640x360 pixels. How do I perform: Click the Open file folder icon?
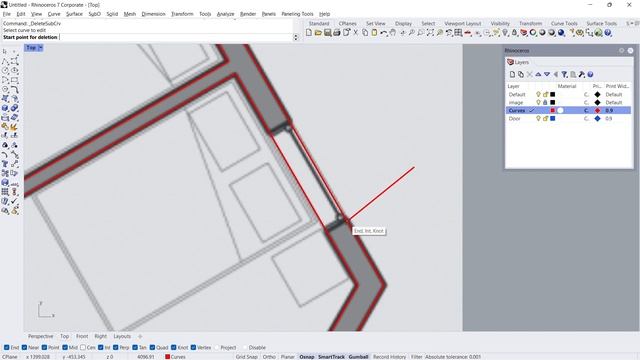tap(318, 33)
